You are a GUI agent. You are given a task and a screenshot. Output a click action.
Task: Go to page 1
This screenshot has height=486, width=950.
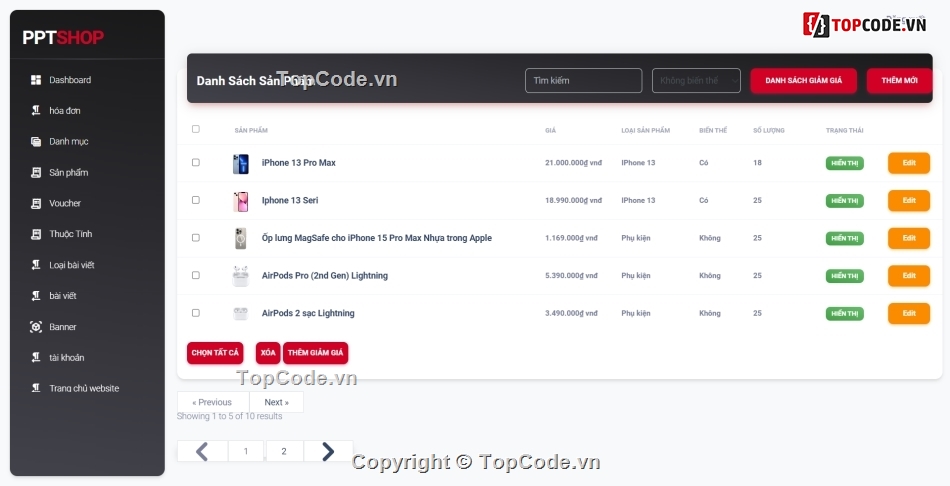coord(246,451)
